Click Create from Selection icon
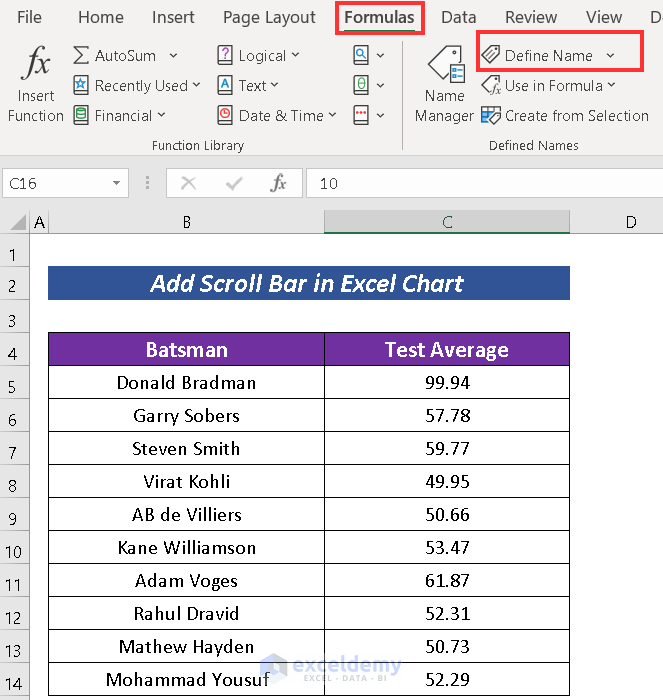Screen dimensions: 663x700 [491, 115]
